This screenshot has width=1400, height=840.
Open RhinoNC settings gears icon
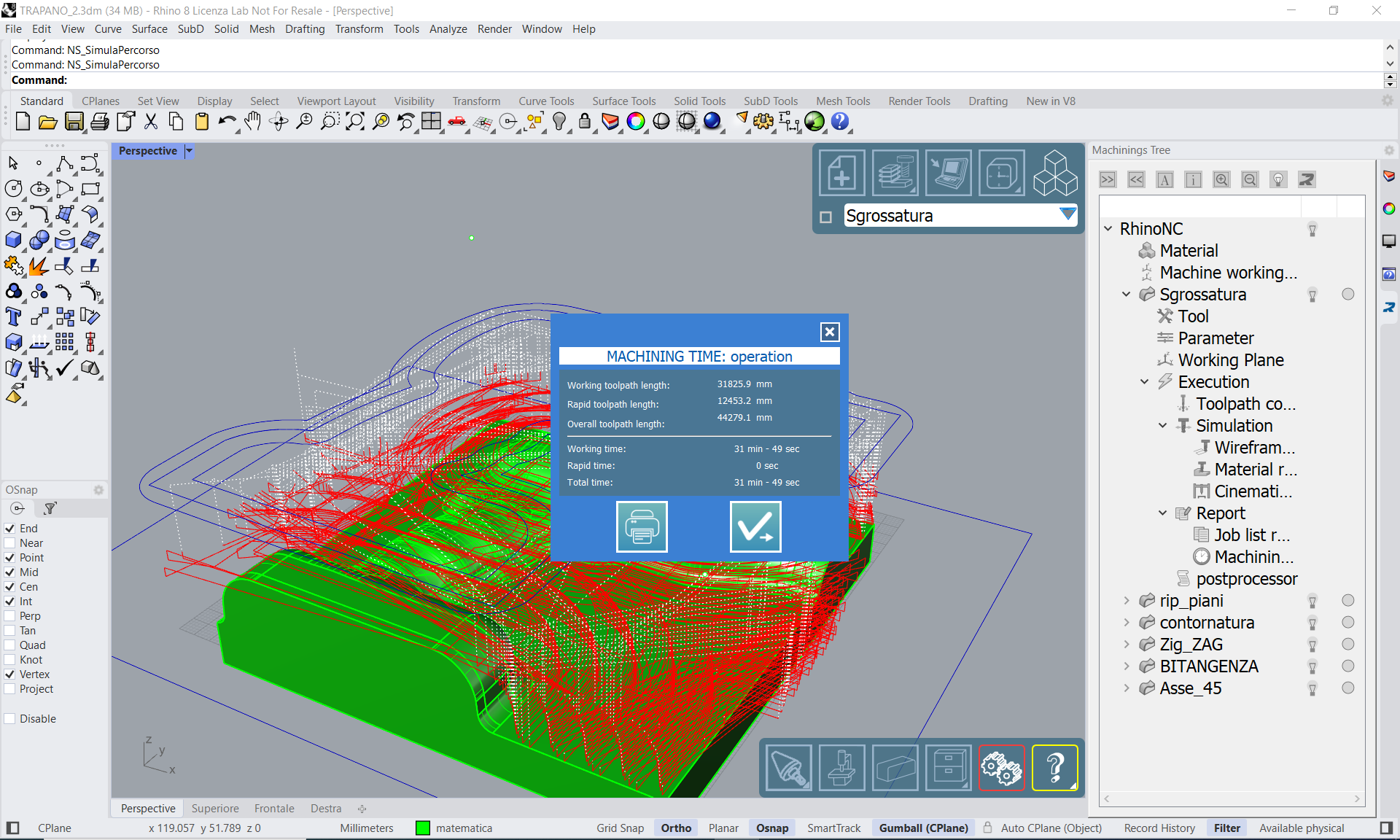[1002, 768]
